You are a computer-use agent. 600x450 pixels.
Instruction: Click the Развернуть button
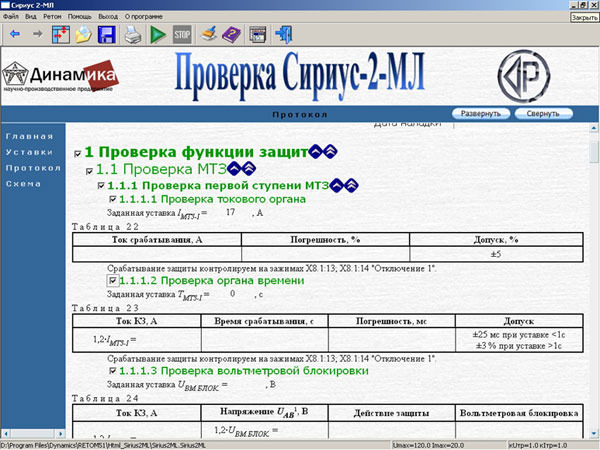[x=480, y=114]
